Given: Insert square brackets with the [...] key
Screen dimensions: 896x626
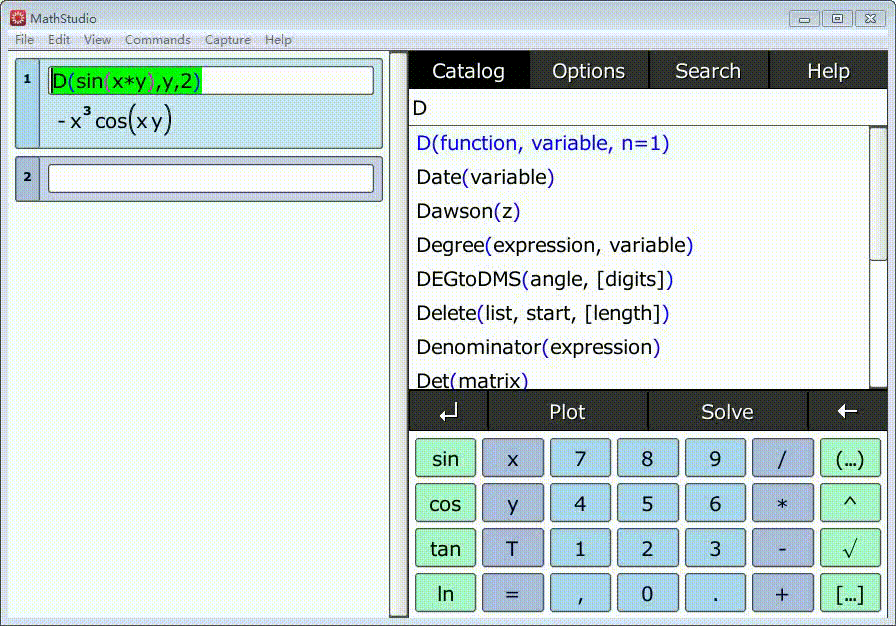Looking at the screenshot, I should click(850, 593).
